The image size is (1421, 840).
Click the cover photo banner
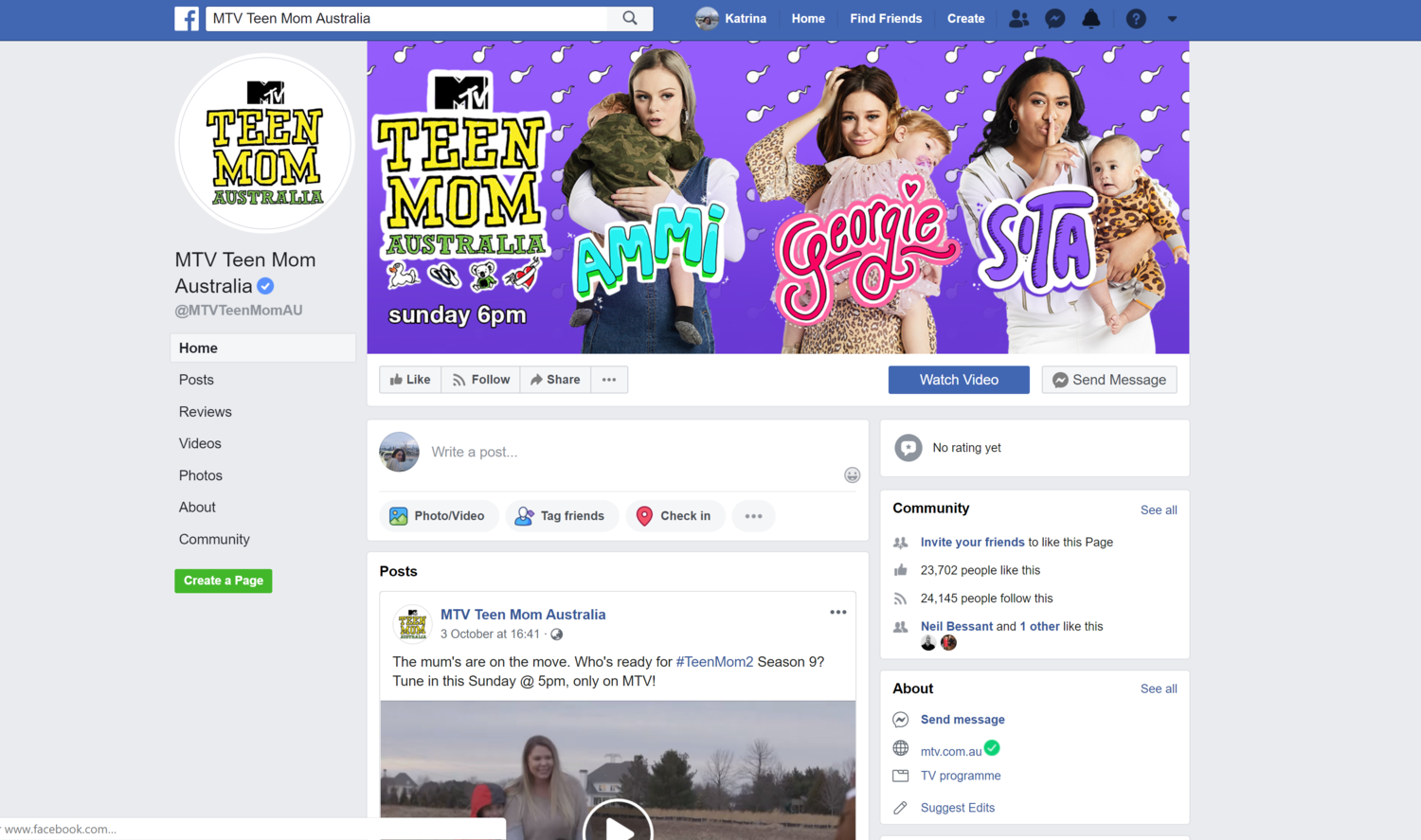pyautogui.click(x=778, y=197)
